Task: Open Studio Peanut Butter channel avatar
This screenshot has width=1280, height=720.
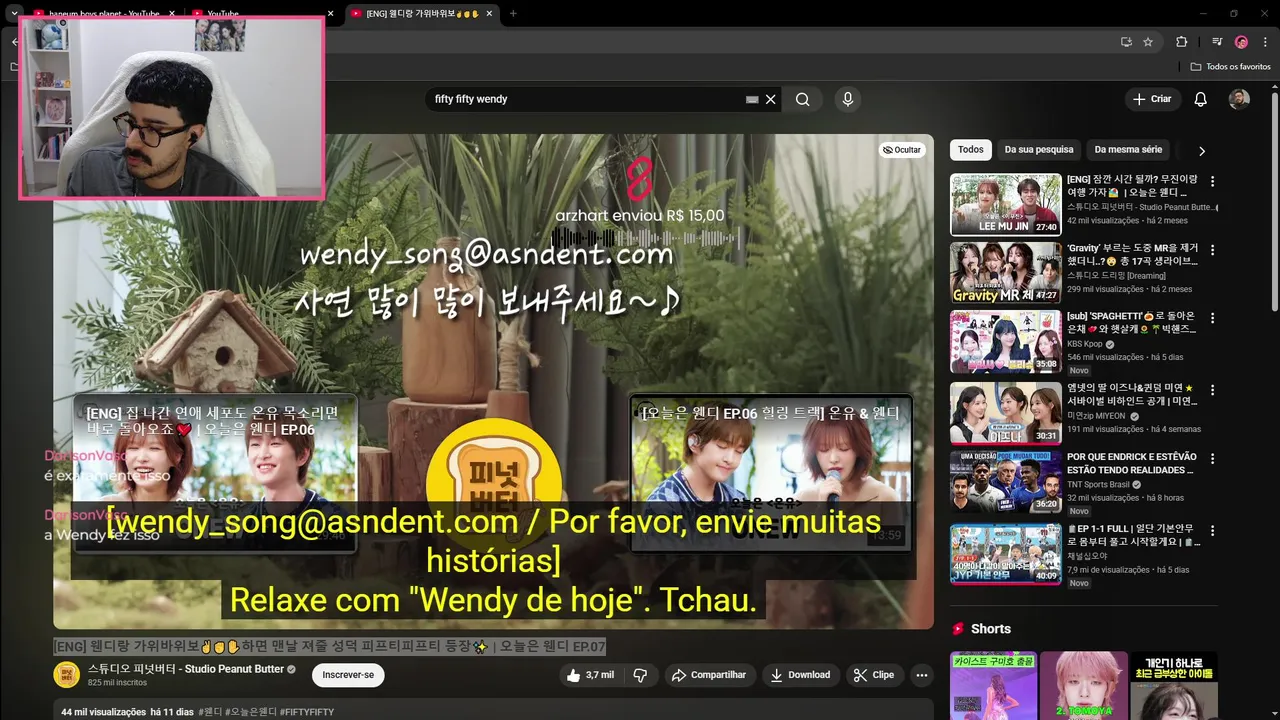Action: (x=66, y=674)
